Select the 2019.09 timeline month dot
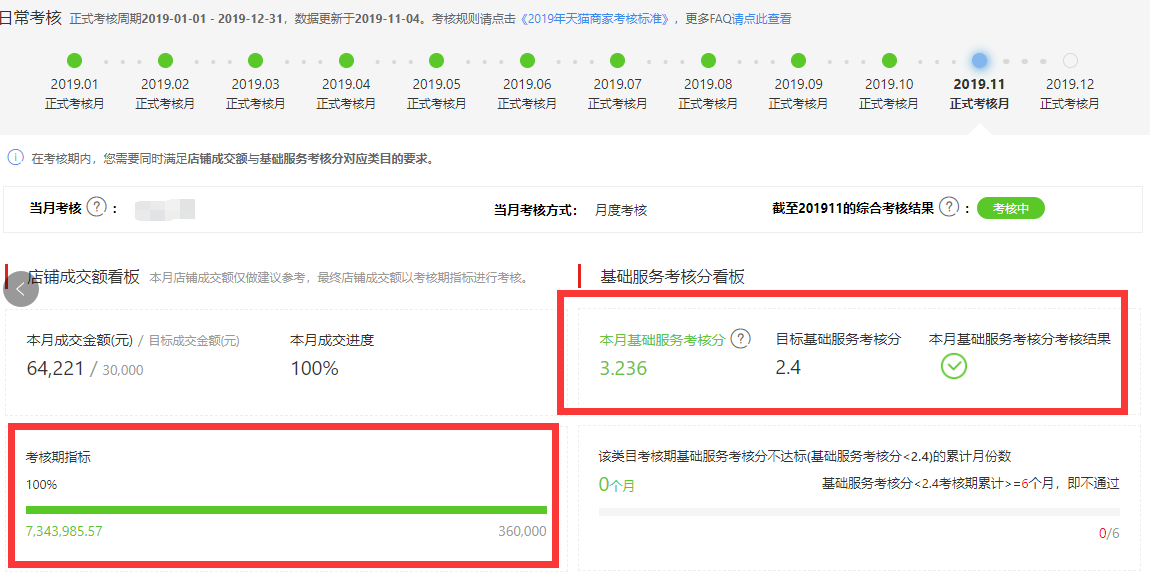Image resolution: width=1150 pixels, height=581 pixels. [x=799, y=61]
